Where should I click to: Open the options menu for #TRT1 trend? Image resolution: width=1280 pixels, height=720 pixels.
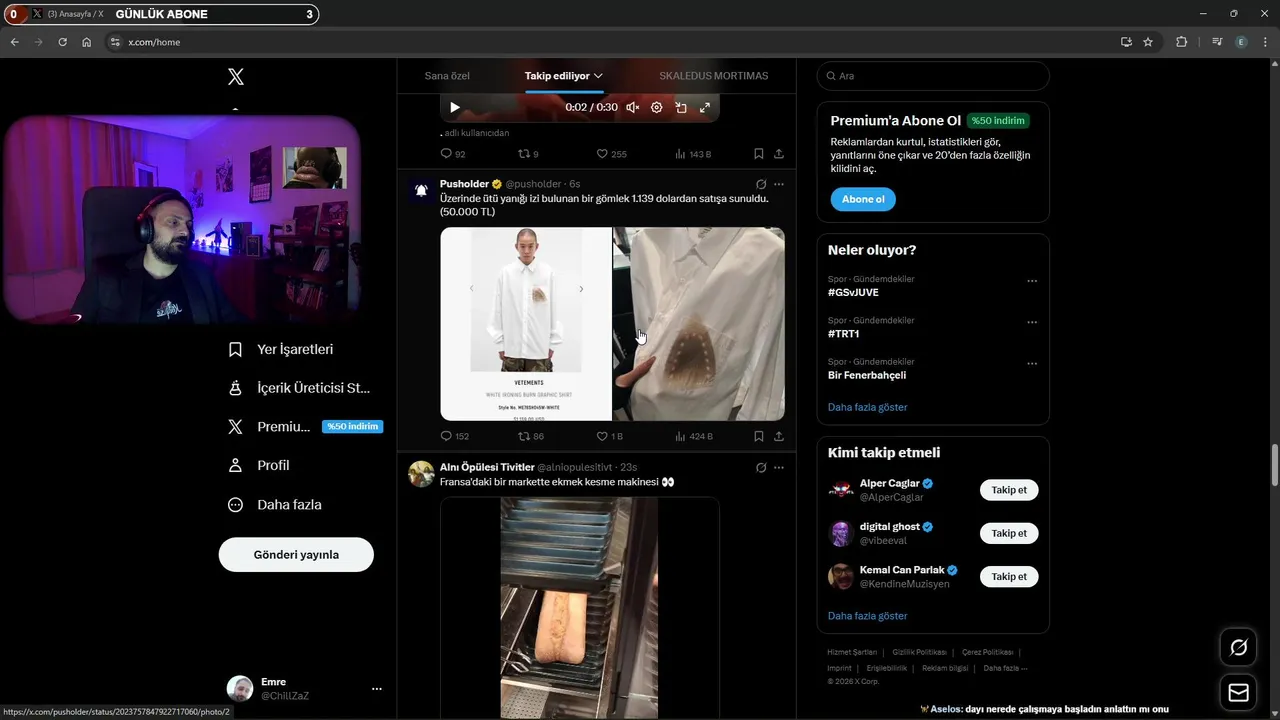[1032, 322]
